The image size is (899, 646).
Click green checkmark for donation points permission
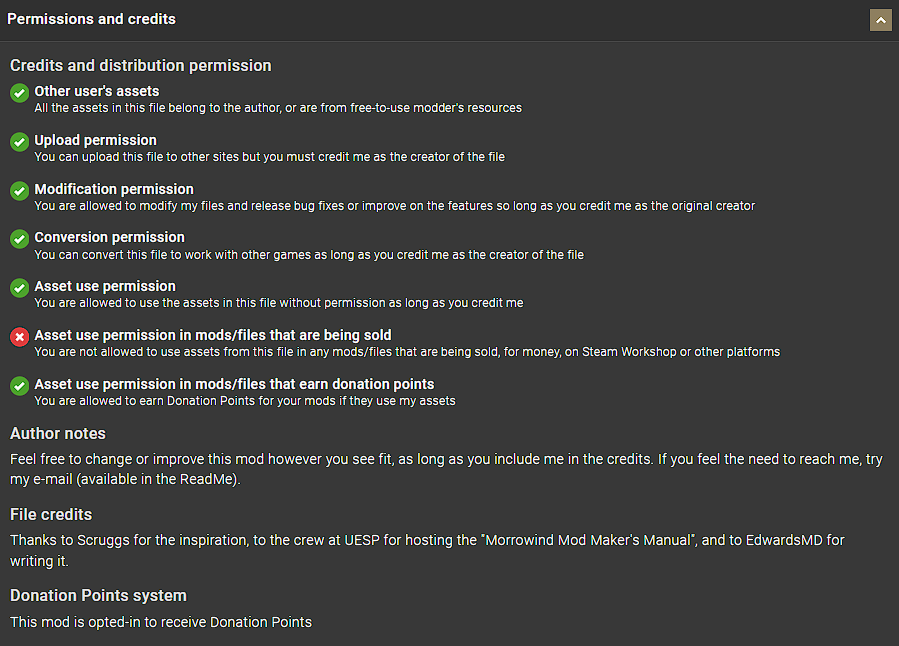point(19,386)
